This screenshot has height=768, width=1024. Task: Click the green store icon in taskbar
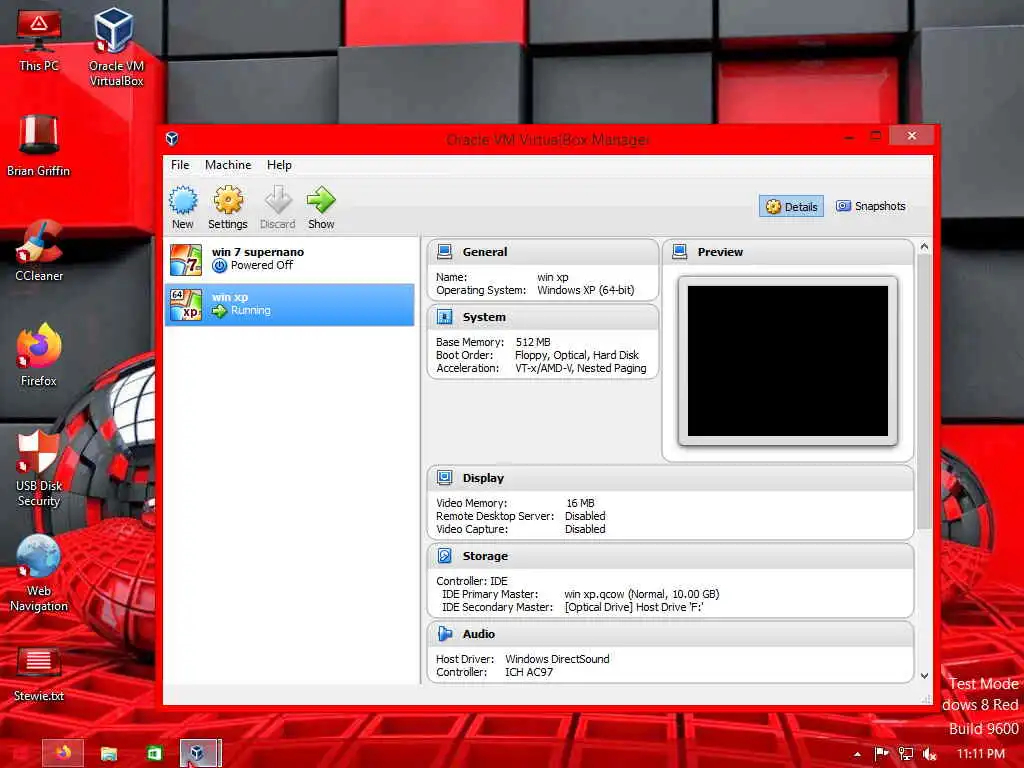point(154,754)
